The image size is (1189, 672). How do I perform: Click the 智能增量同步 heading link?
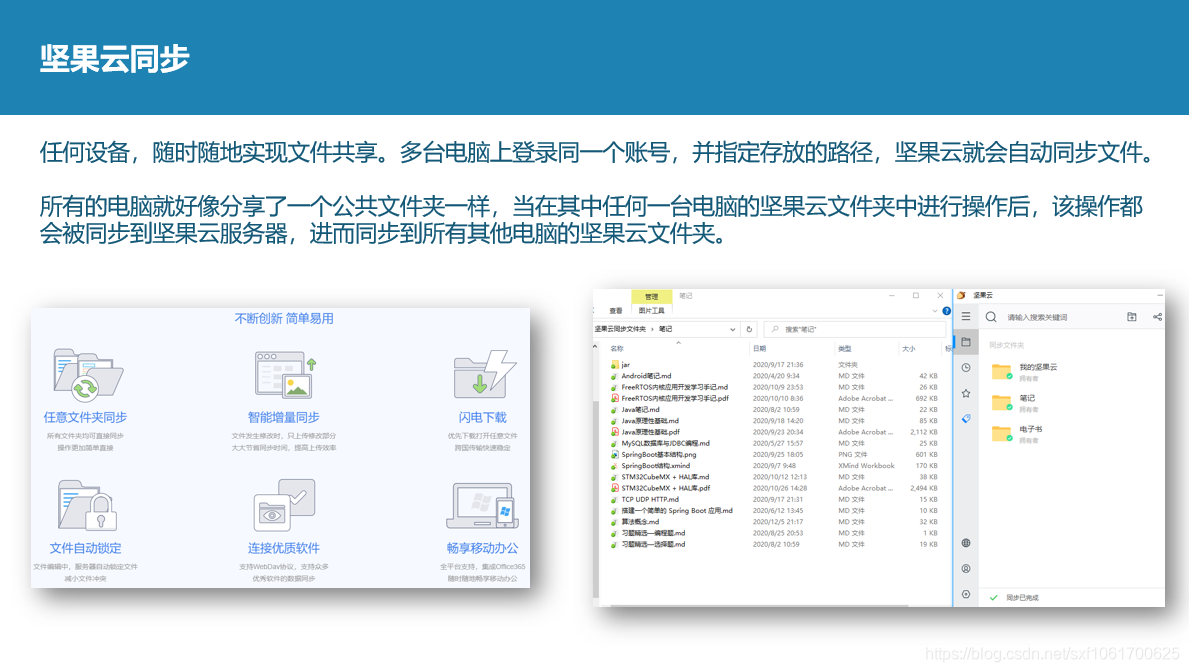284,417
